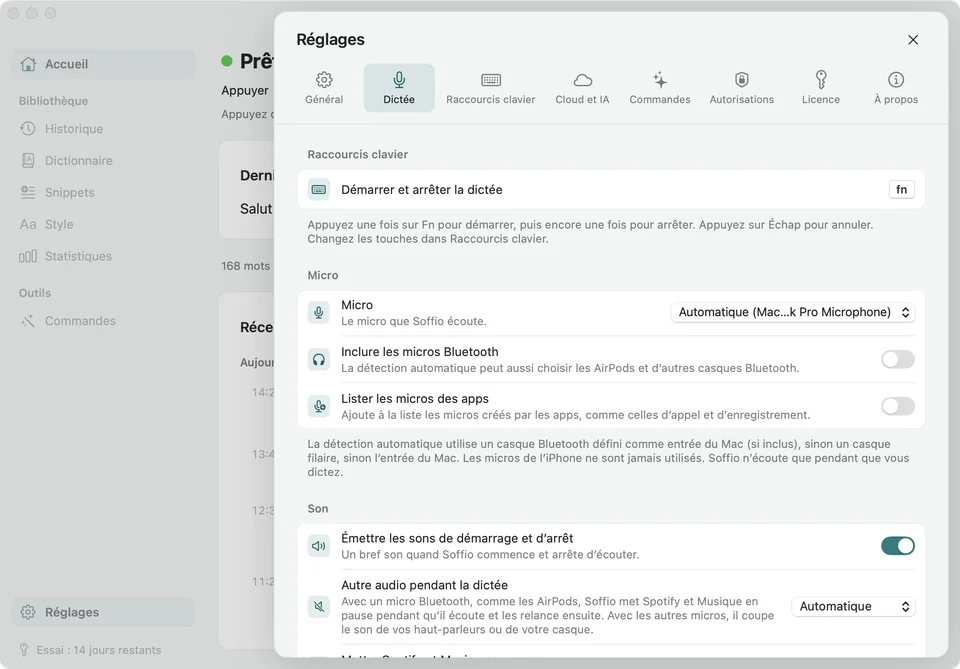Click the Dictionnaire book icon
960x669 pixels.
(28, 160)
